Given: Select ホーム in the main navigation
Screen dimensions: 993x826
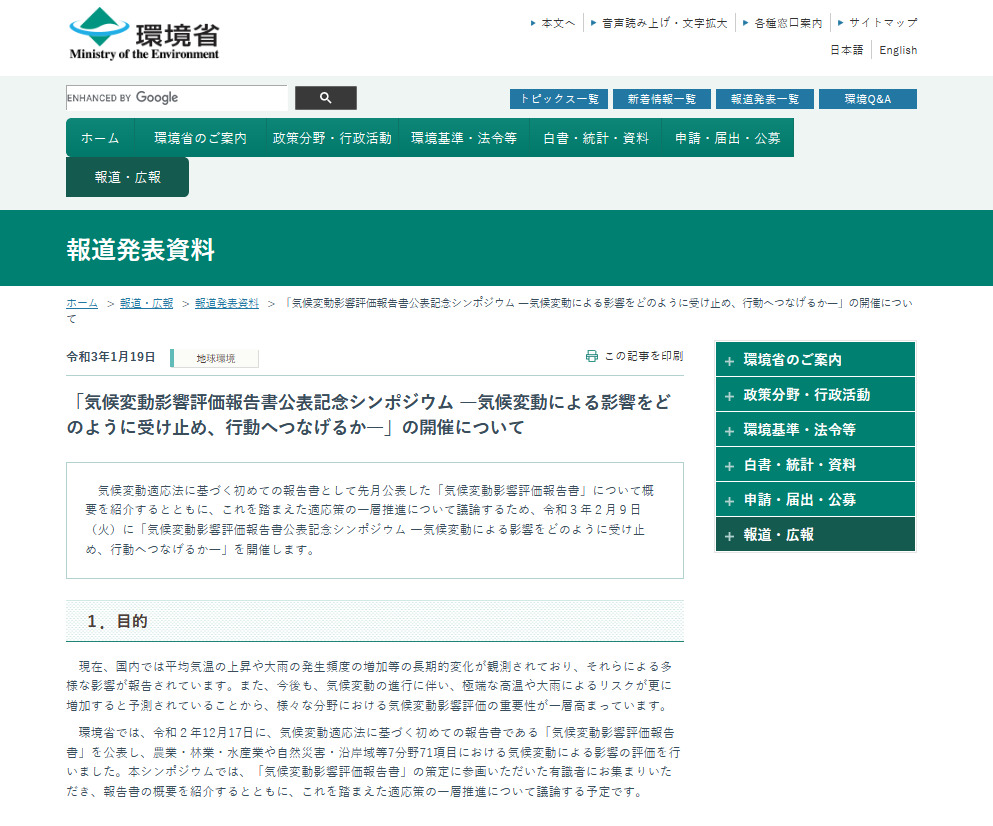Looking at the screenshot, I should point(99,137).
